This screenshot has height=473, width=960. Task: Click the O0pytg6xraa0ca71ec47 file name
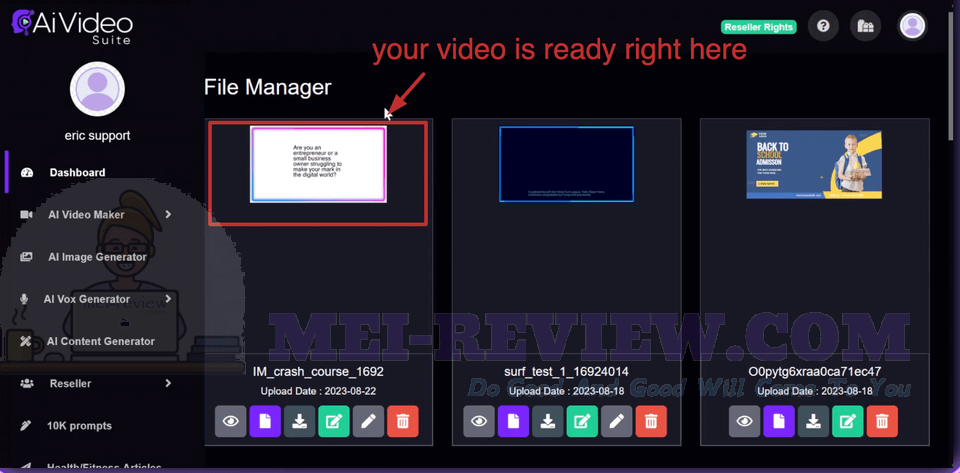(815, 371)
